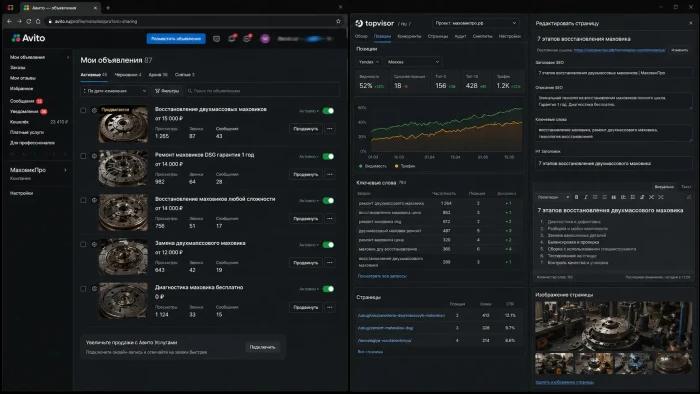The height and width of the screenshot is (394, 700).
Task: Check the 'Ремонт маховиков DSG' listing box
Action: [83, 156]
